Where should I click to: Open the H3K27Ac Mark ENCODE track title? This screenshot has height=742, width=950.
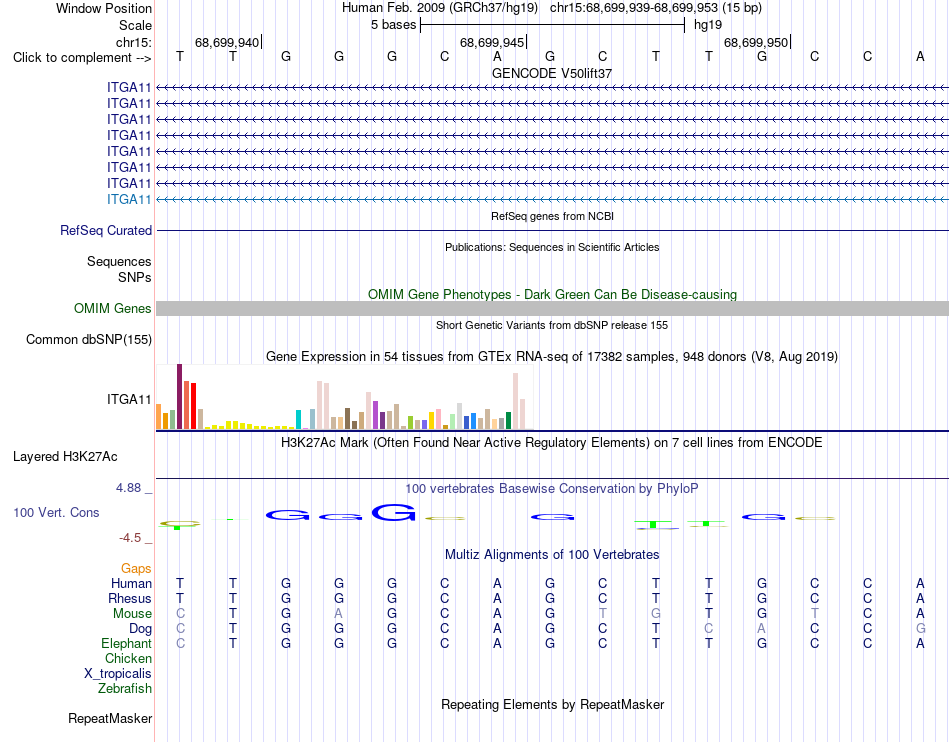552,443
